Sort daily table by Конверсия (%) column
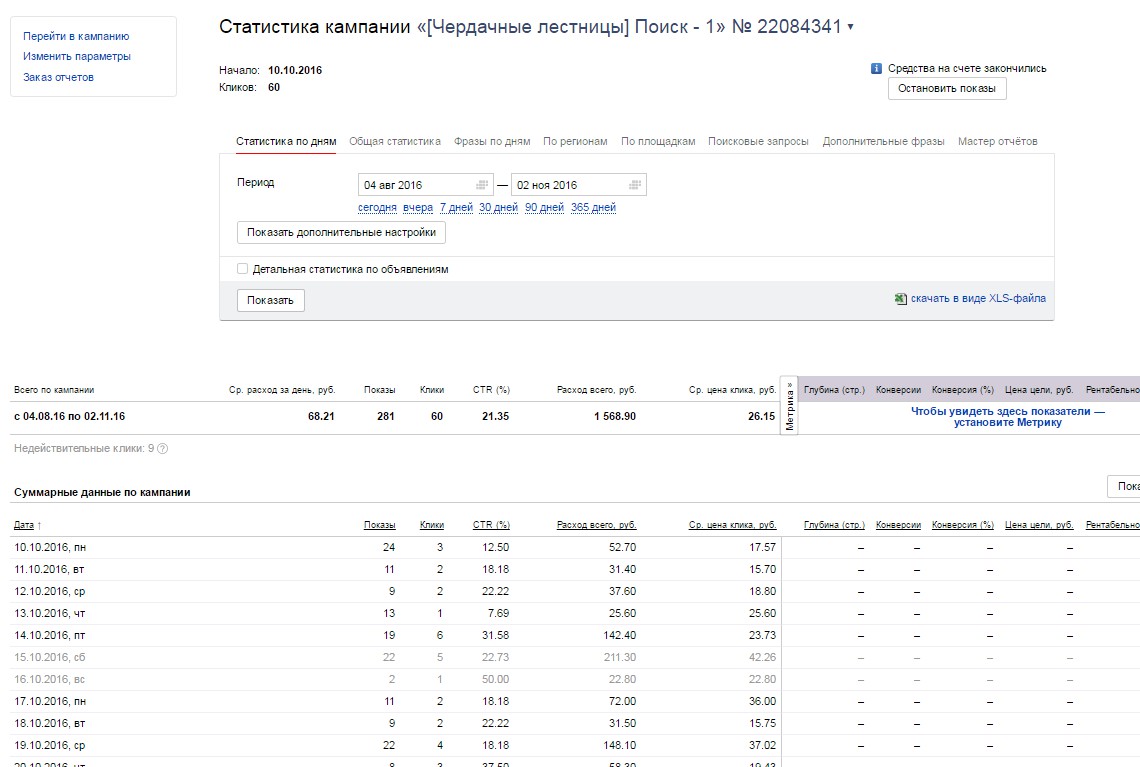 click(963, 525)
